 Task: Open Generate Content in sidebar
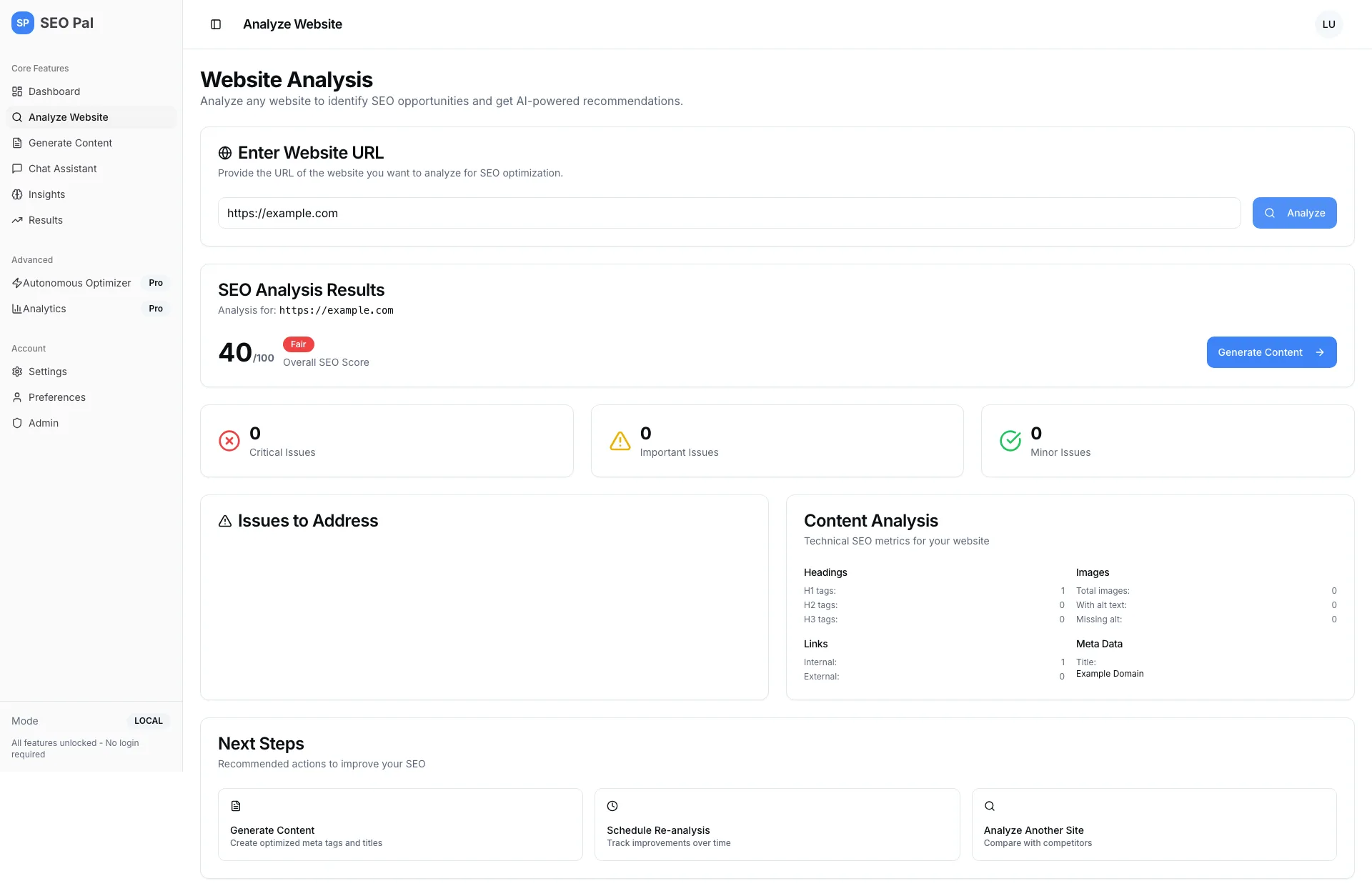70,143
